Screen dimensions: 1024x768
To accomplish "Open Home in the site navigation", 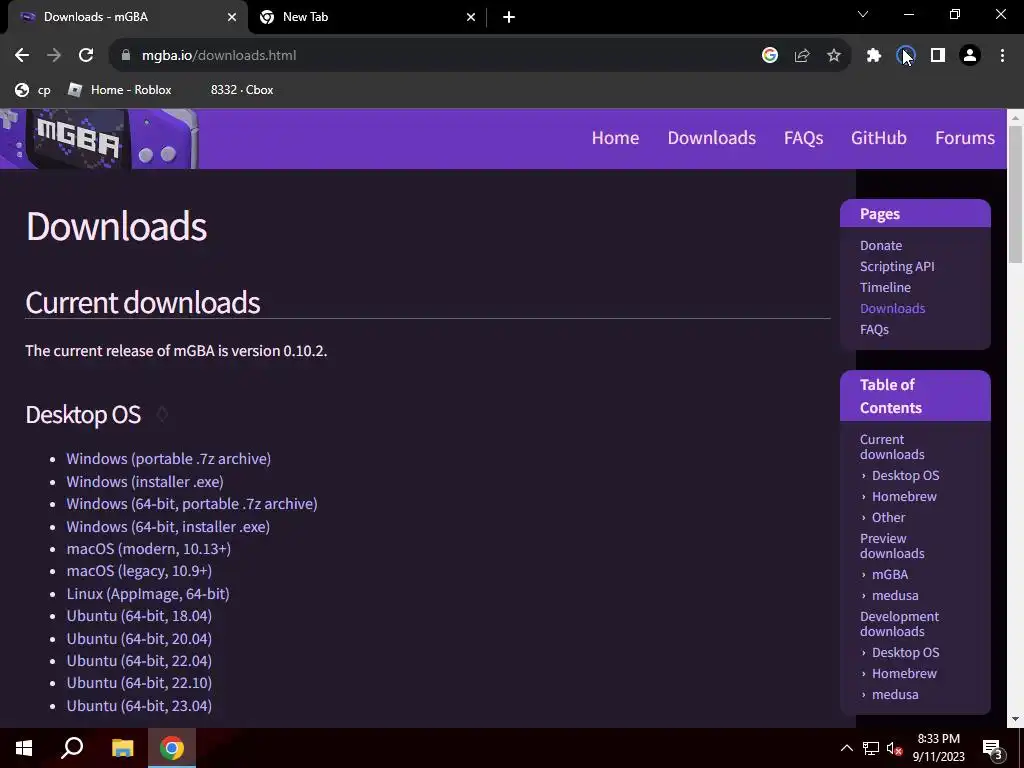I will click(x=615, y=138).
